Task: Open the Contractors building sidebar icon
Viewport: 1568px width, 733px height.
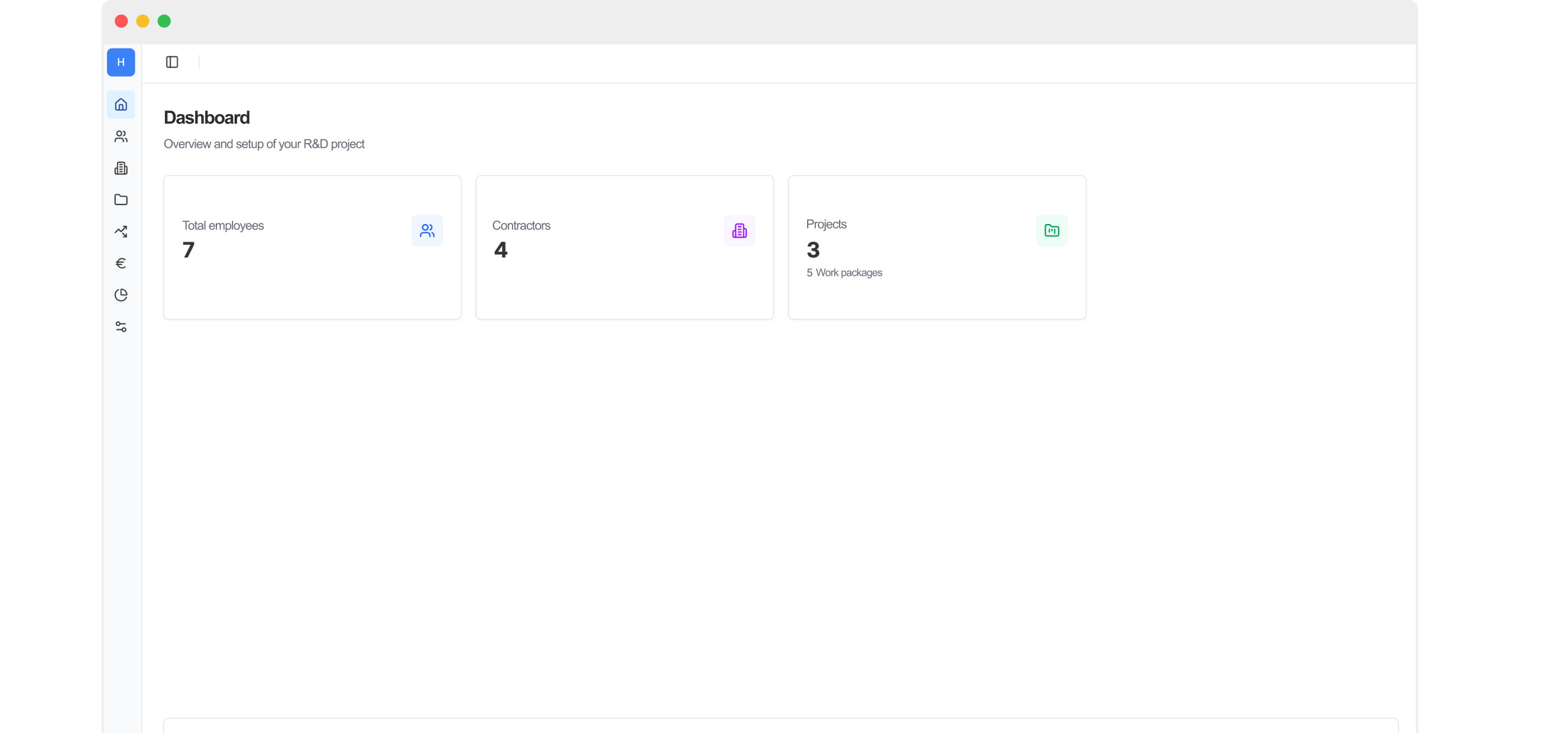Action: click(121, 168)
